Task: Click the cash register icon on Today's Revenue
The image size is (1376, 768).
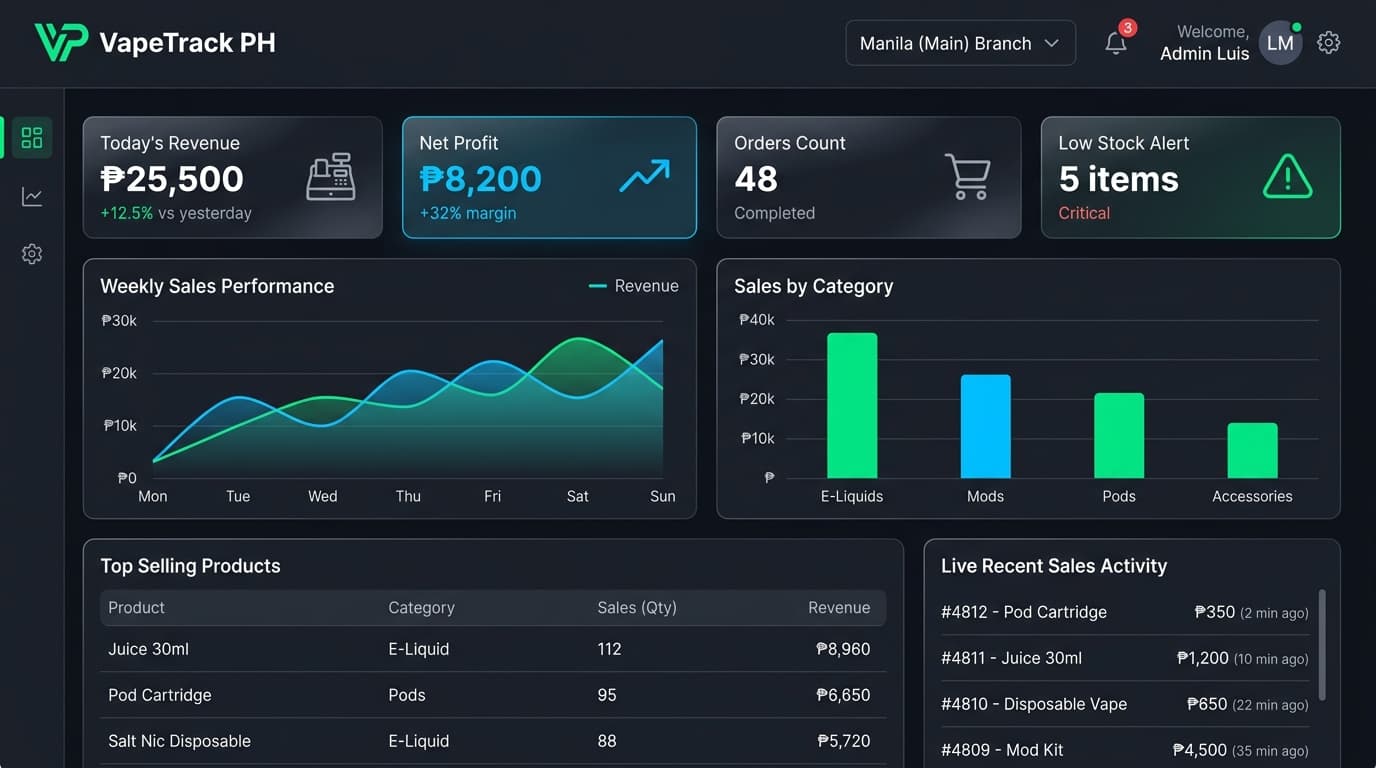Action: (331, 177)
